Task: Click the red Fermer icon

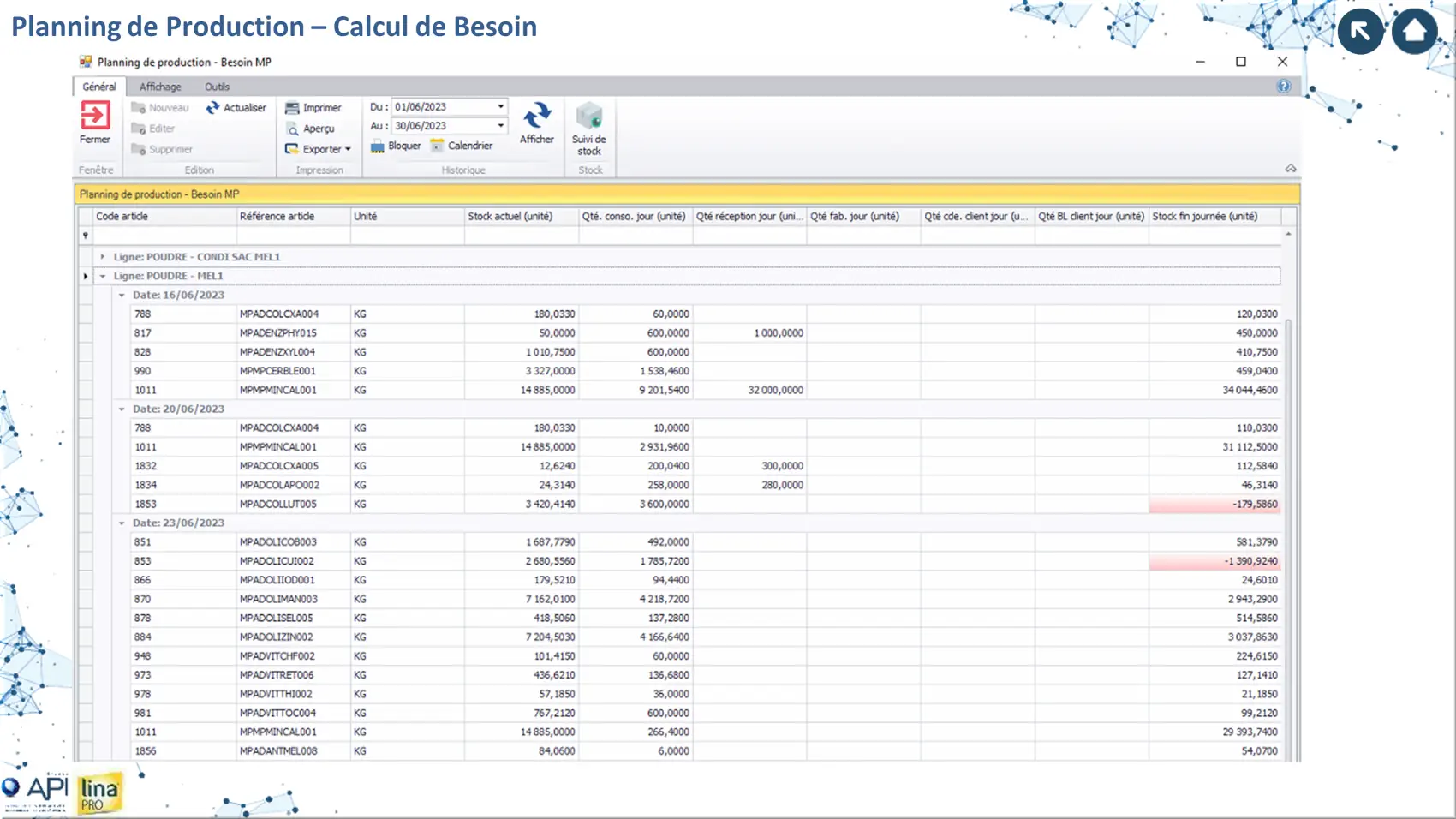Action: pyautogui.click(x=95, y=116)
